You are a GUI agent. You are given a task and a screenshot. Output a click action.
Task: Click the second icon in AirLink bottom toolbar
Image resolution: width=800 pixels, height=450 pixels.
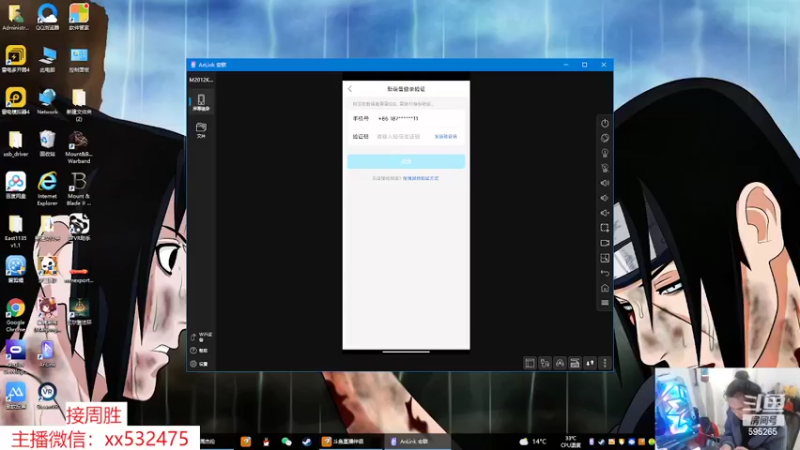[x=545, y=363]
